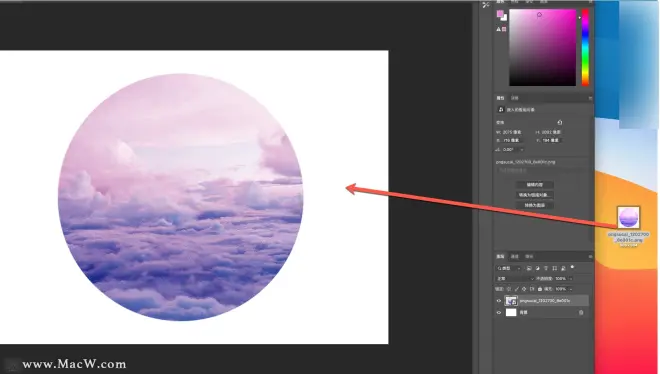Click the shape layer filter icon

tap(555, 268)
